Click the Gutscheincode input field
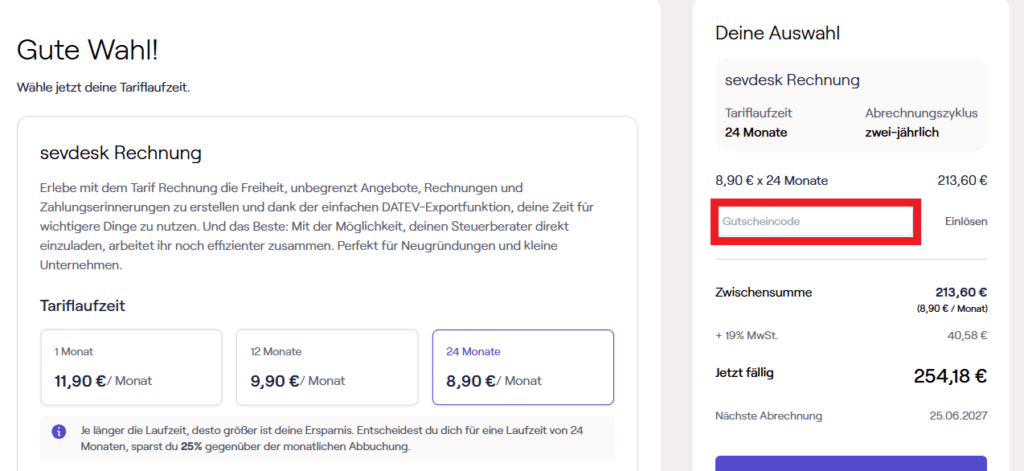 816,221
